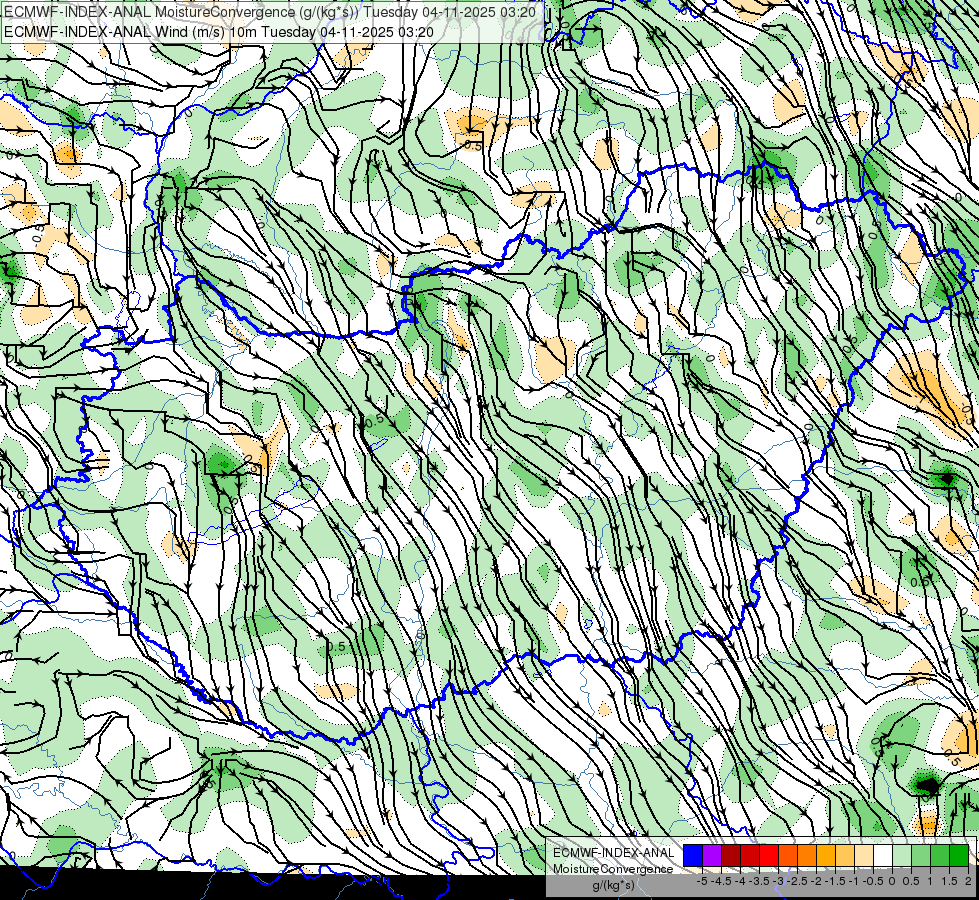Click 'ECMWF-INDEX-ANAL' label in the legend box
This screenshot has height=900, width=979.
pos(614,853)
